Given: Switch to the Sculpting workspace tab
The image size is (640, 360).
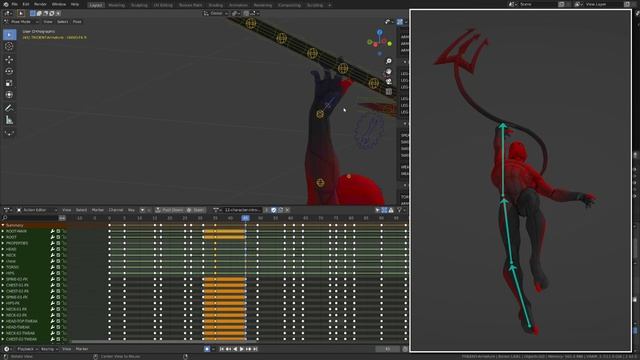Looking at the screenshot, I should tap(139, 5).
